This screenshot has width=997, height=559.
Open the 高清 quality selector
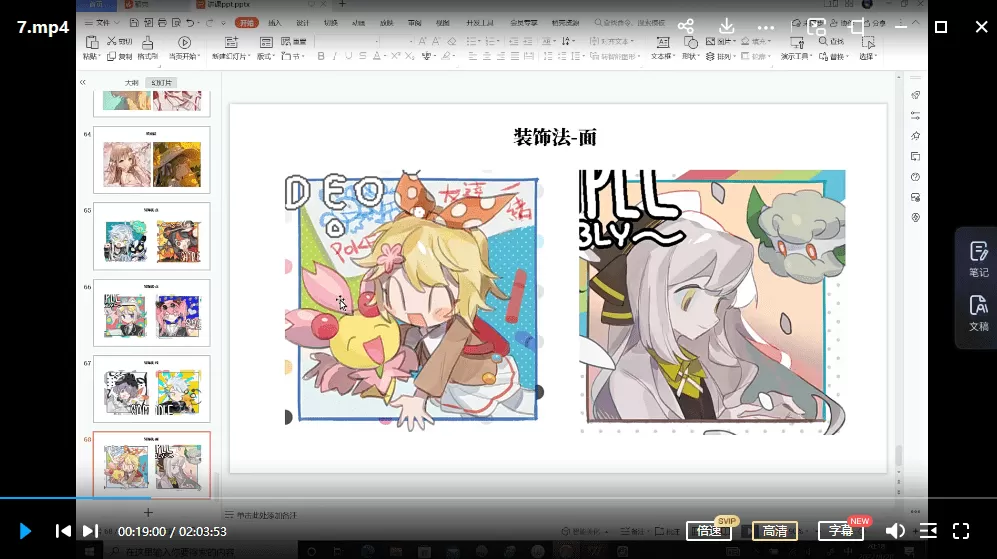(774, 531)
